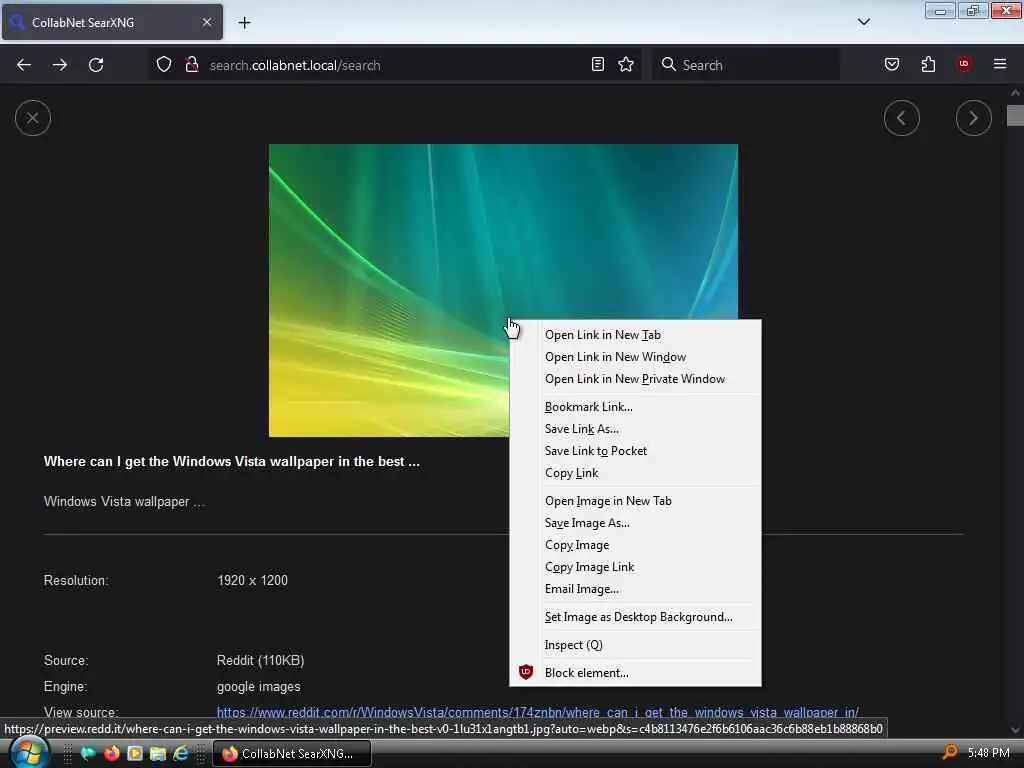The width and height of the screenshot is (1024, 768).
Task: Select Save Link to Pocket
Action: pos(635,451)
